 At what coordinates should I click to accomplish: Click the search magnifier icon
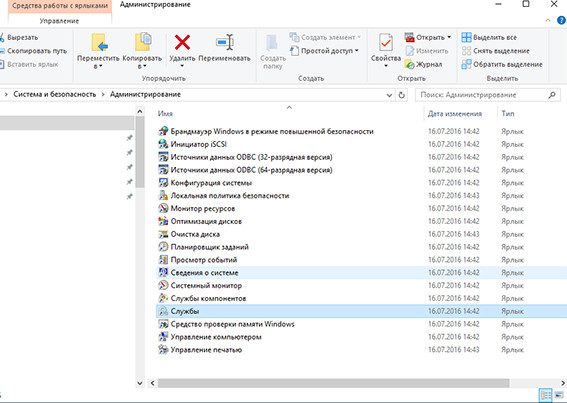[x=552, y=95]
